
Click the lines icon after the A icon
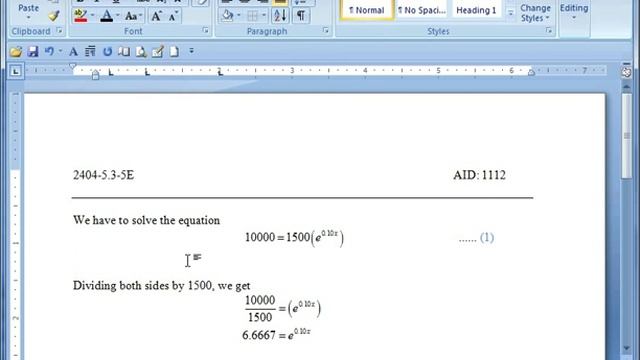[x=90, y=51]
